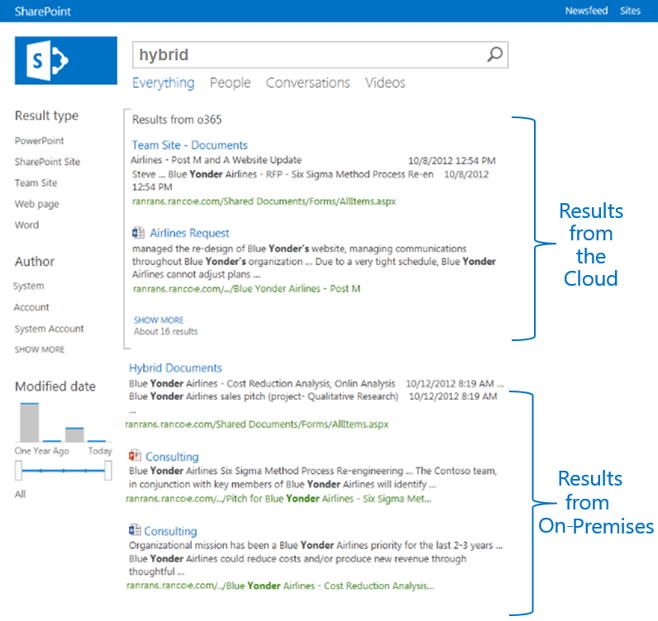This screenshot has width=658, height=621.
Task: Filter results by Team Site type
Action: tap(36, 183)
